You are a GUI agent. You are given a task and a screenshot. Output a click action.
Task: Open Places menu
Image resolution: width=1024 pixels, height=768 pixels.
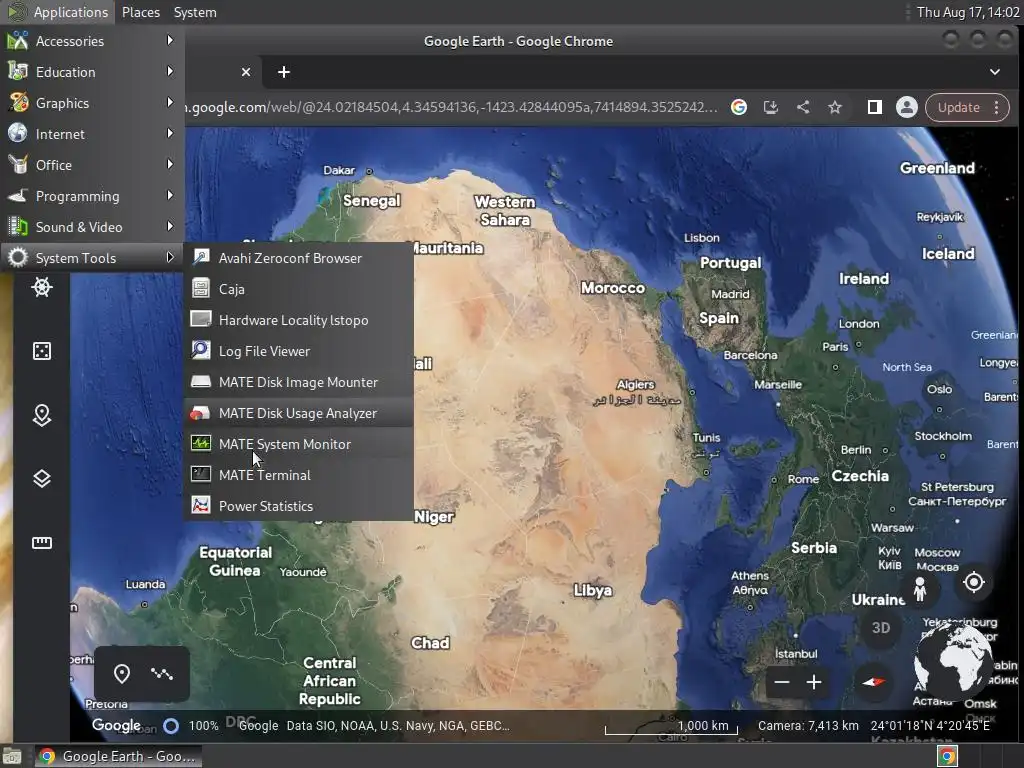[x=140, y=12]
